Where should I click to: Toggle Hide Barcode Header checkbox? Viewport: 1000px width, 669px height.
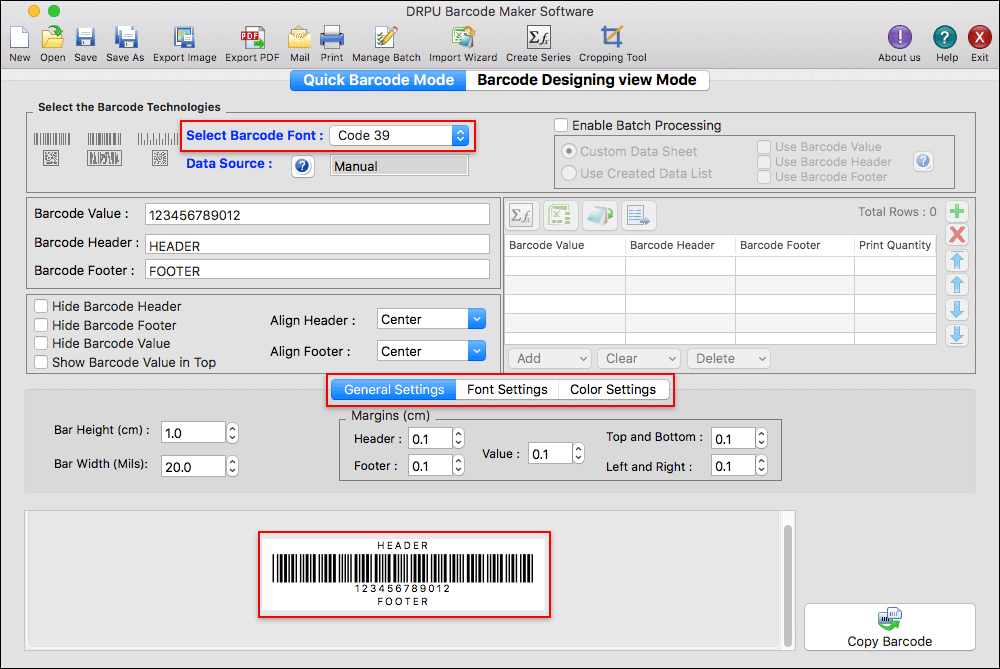(x=41, y=306)
